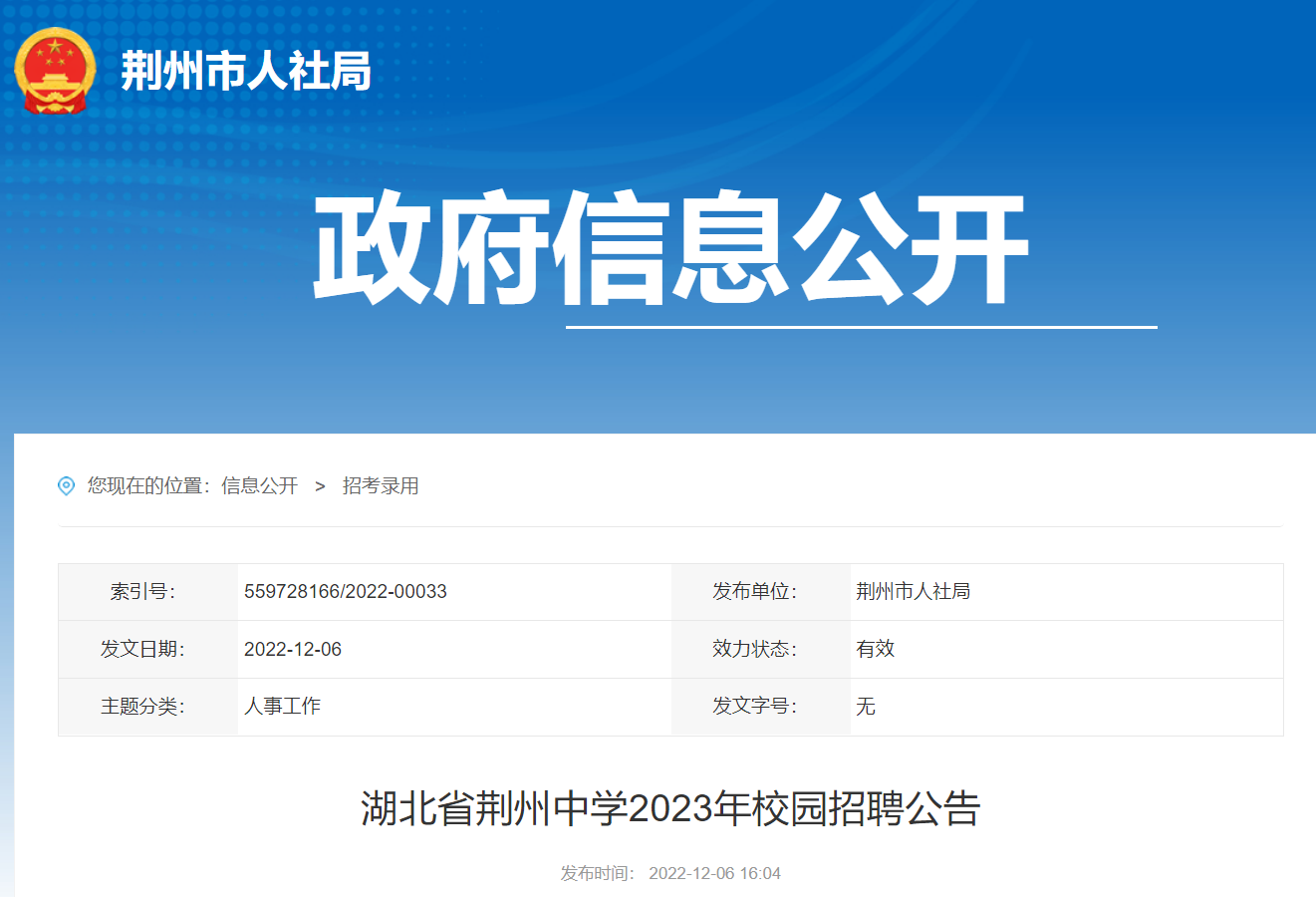Go to 信息公开 in the breadcrumb
Screen dimensions: 1316x897
(260, 486)
